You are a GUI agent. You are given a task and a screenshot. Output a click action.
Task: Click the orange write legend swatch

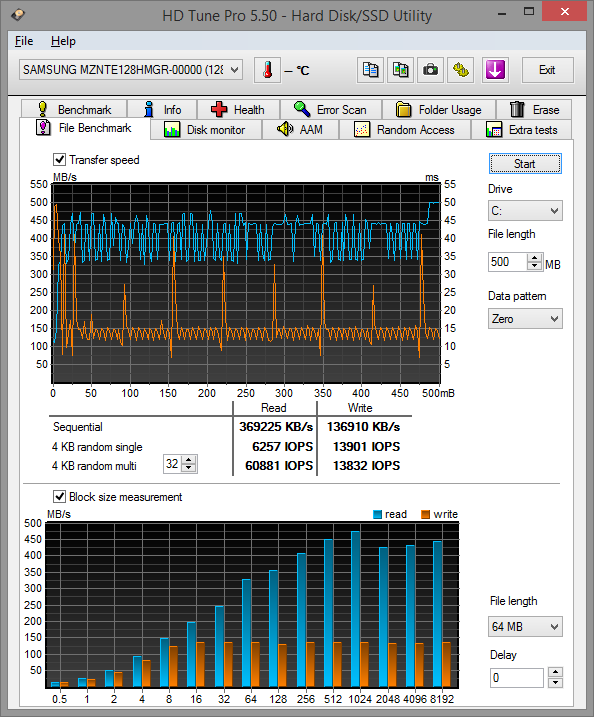pos(425,514)
